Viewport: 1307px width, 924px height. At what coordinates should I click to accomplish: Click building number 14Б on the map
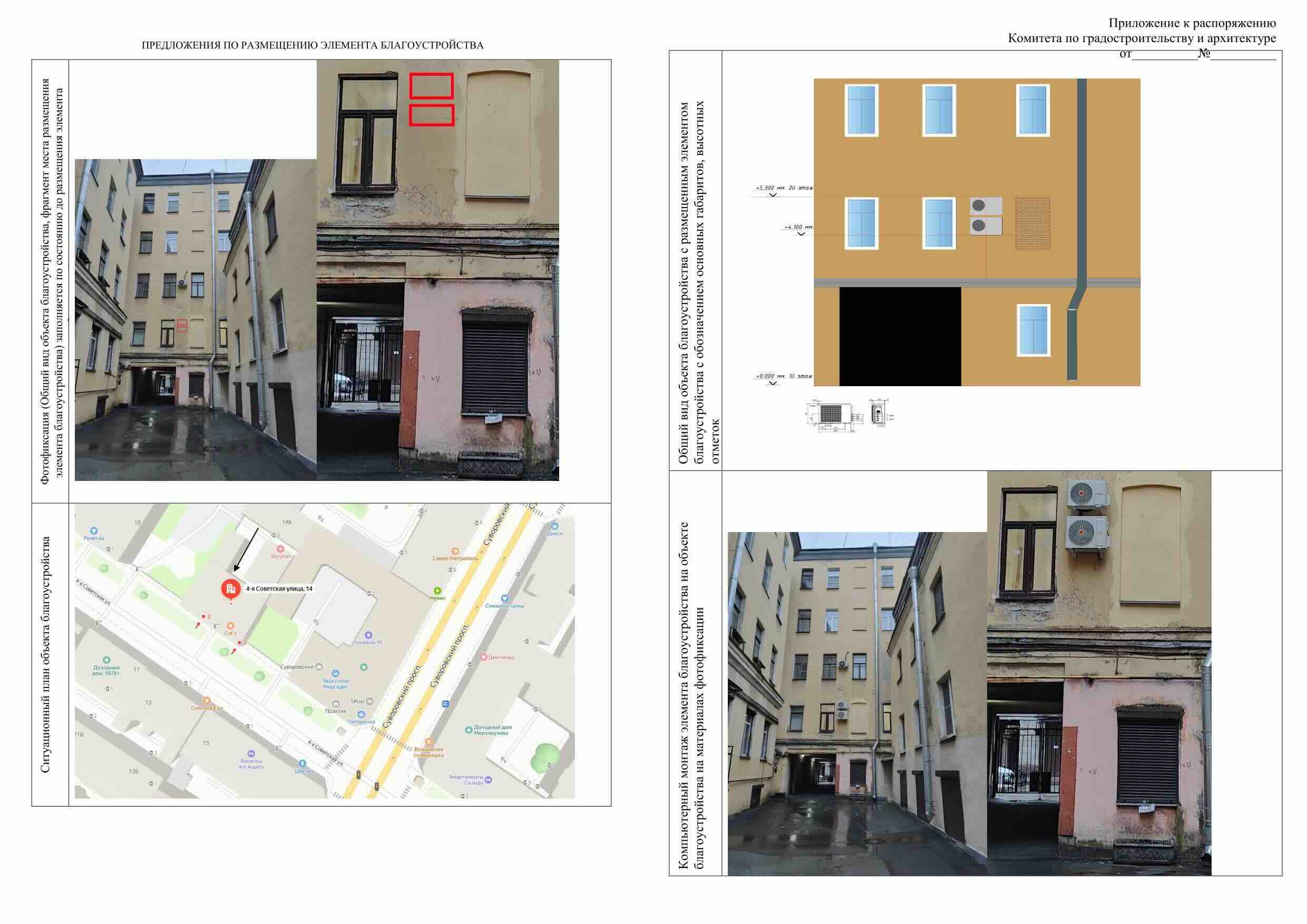[x=287, y=522]
